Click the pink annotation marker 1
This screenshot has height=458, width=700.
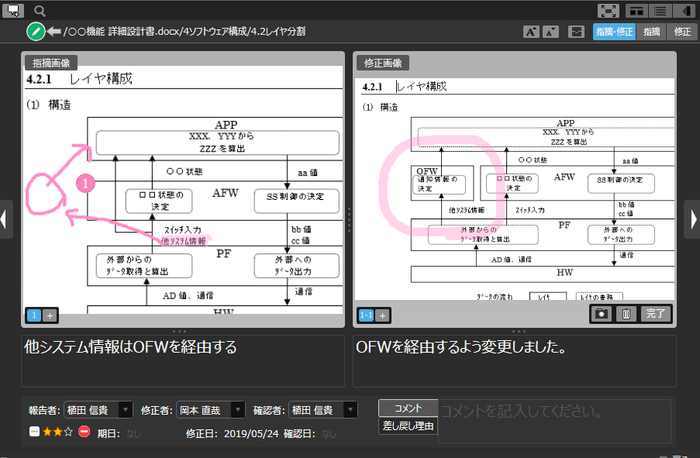click(85, 183)
